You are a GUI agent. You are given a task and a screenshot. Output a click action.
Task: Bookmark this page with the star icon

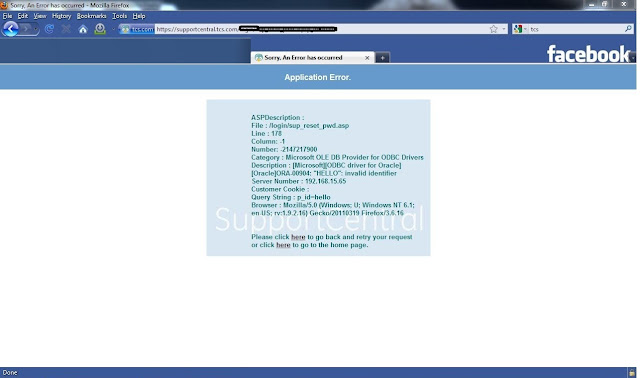[x=493, y=29]
